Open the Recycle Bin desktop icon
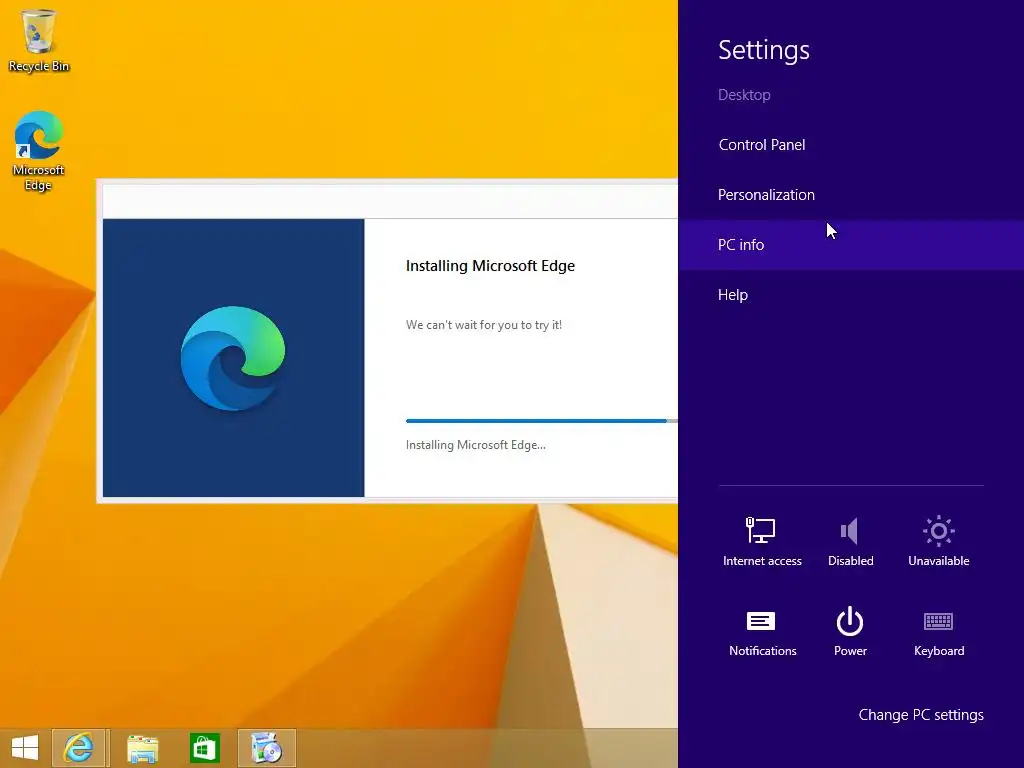The width and height of the screenshot is (1024, 768). (39, 40)
